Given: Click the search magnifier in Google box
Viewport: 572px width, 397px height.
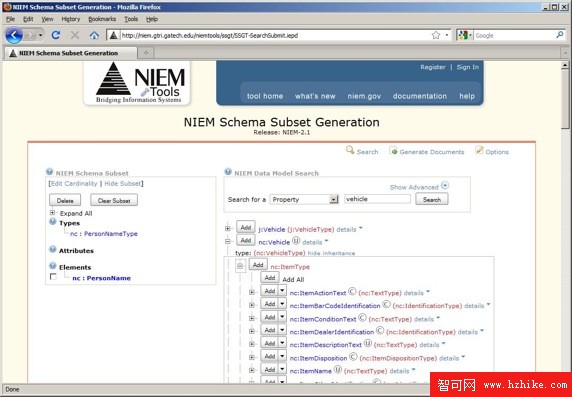Looking at the screenshot, I should point(560,35).
